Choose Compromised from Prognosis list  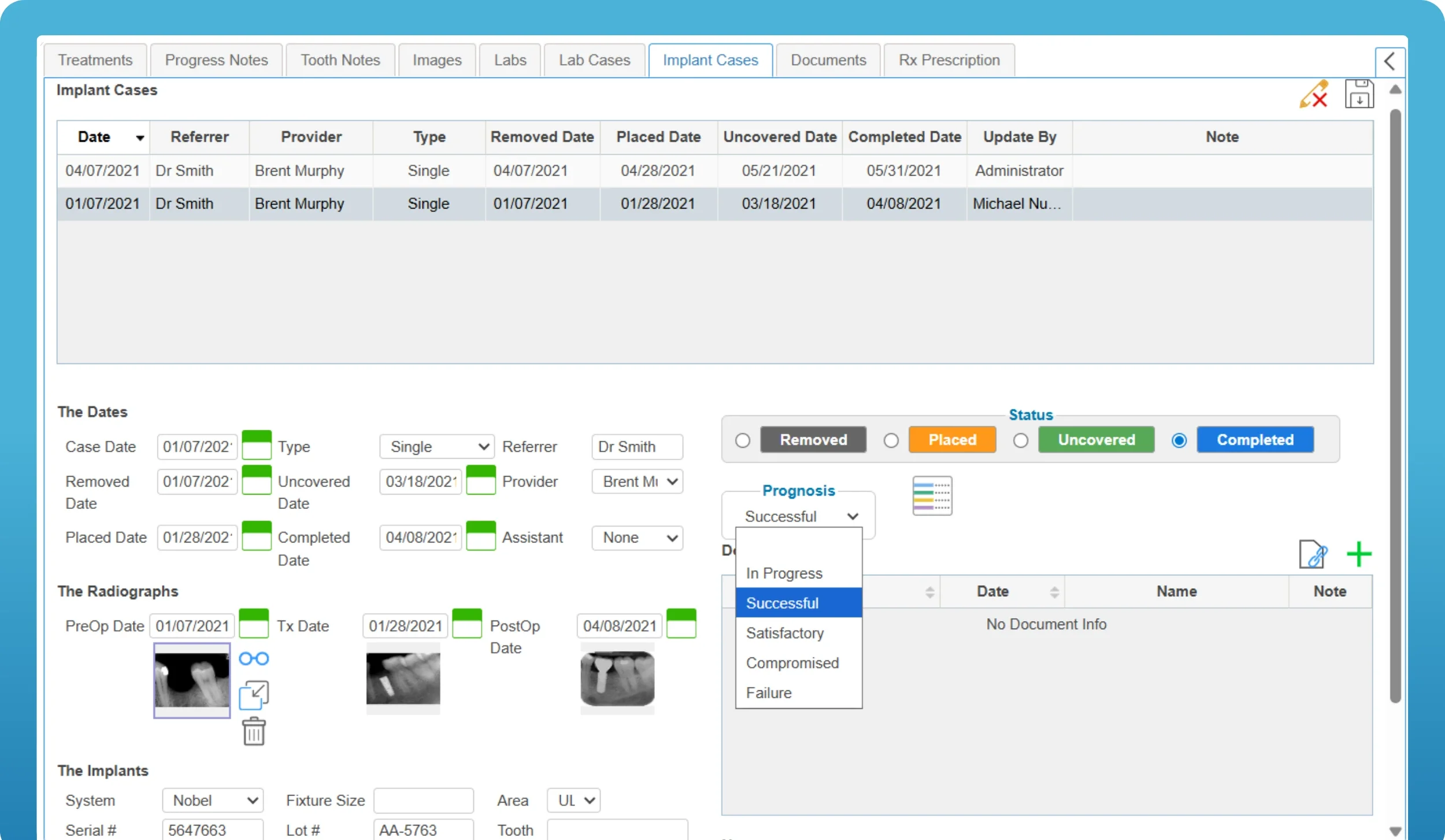point(792,663)
